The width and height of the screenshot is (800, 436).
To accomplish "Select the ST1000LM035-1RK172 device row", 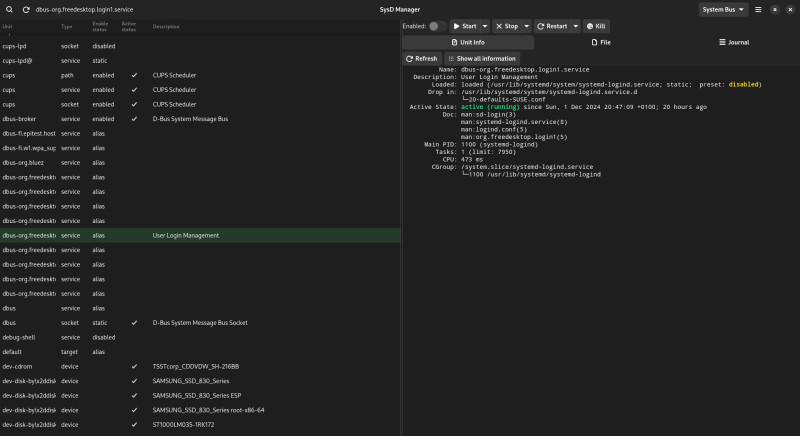I will point(200,425).
